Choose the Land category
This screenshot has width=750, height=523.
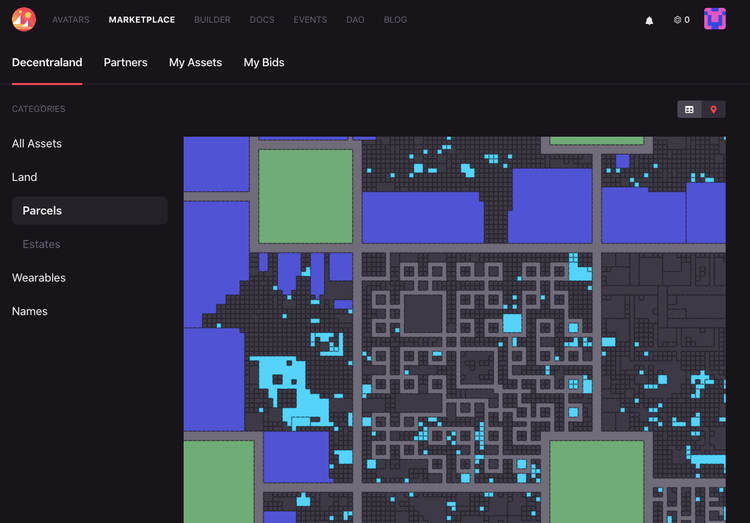(24, 177)
